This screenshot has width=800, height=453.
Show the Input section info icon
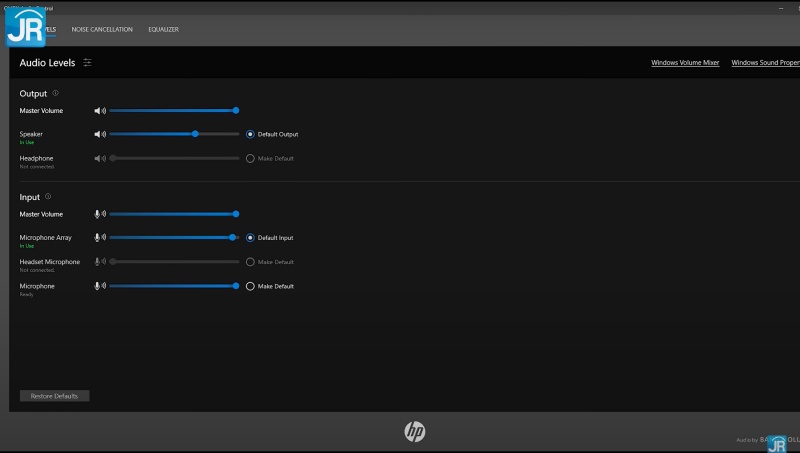pyautogui.click(x=48, y=196)
